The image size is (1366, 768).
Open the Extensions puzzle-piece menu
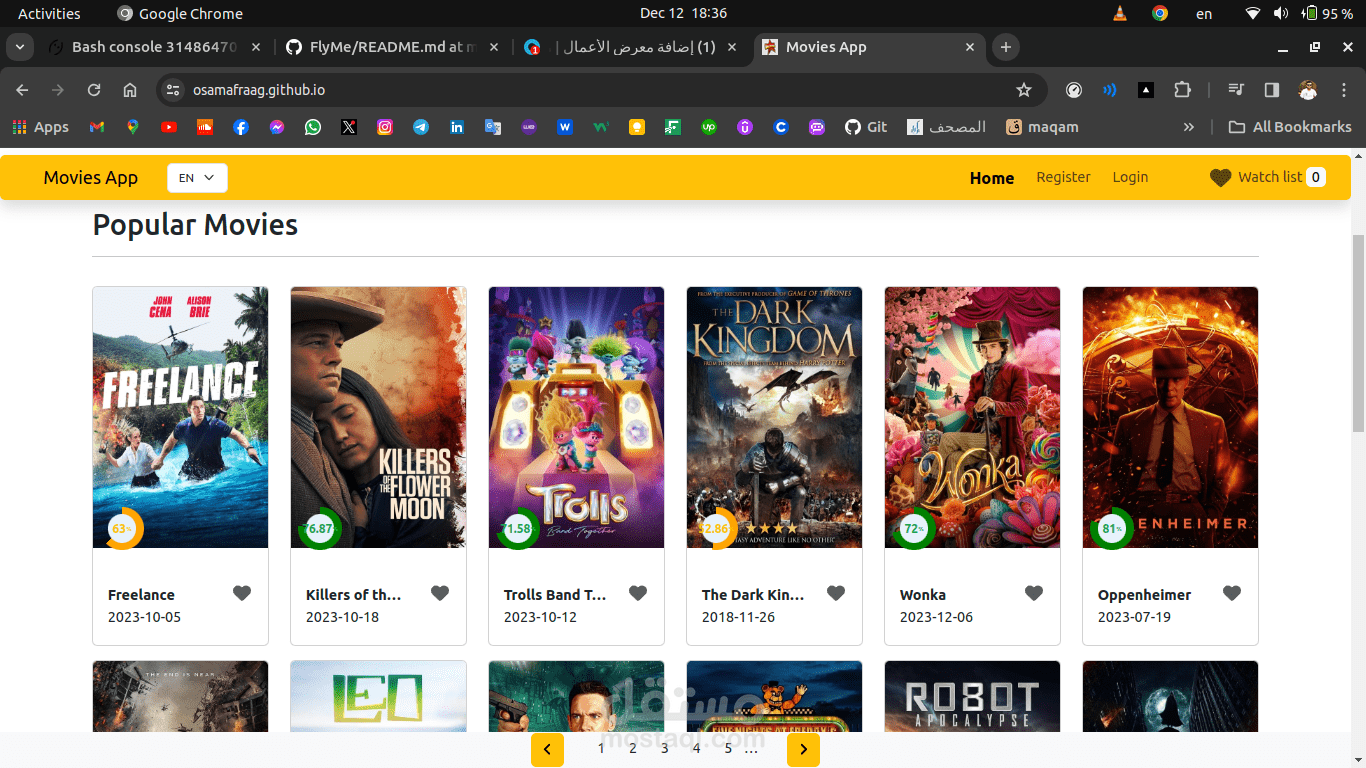[x=1182, y=90]
